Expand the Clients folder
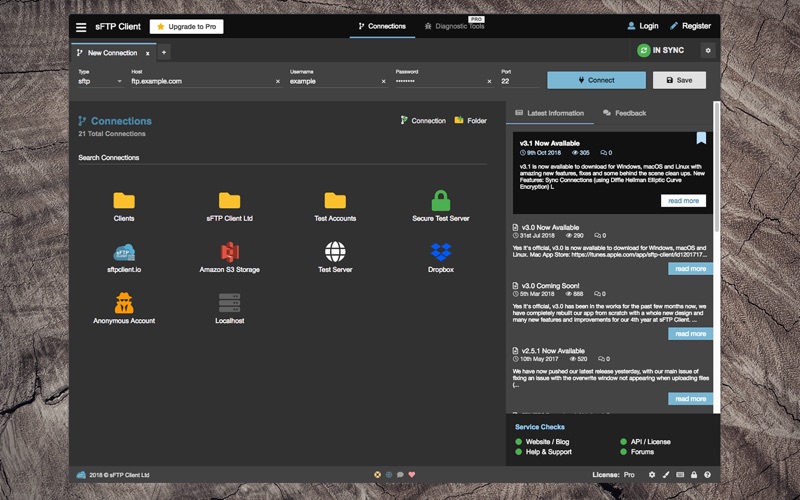 pyautogui.click(x=124, y=201)
